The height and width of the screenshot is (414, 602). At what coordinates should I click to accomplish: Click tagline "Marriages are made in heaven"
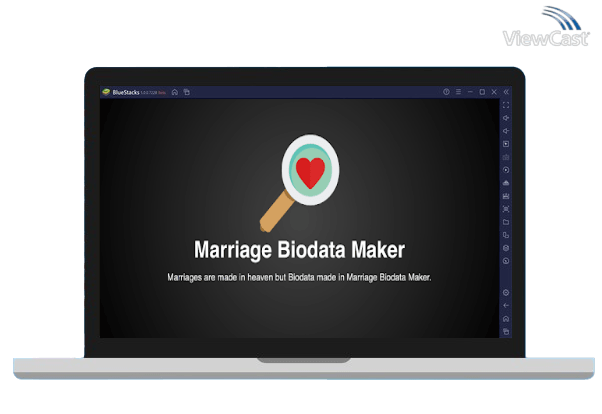[x=220, y=277]
